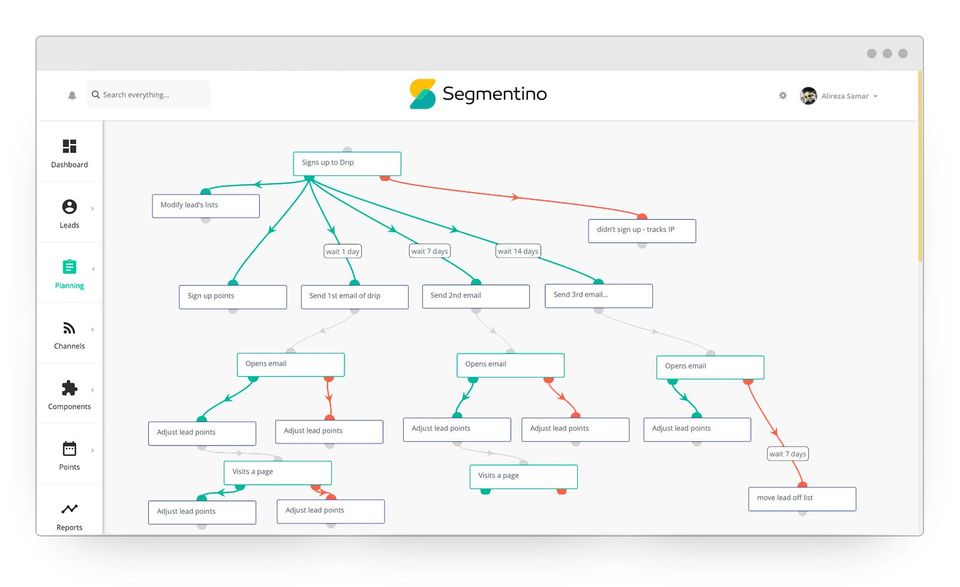960x587 pixels.
Task: Click the Components label in sidebar
Action: pos(69,406)
